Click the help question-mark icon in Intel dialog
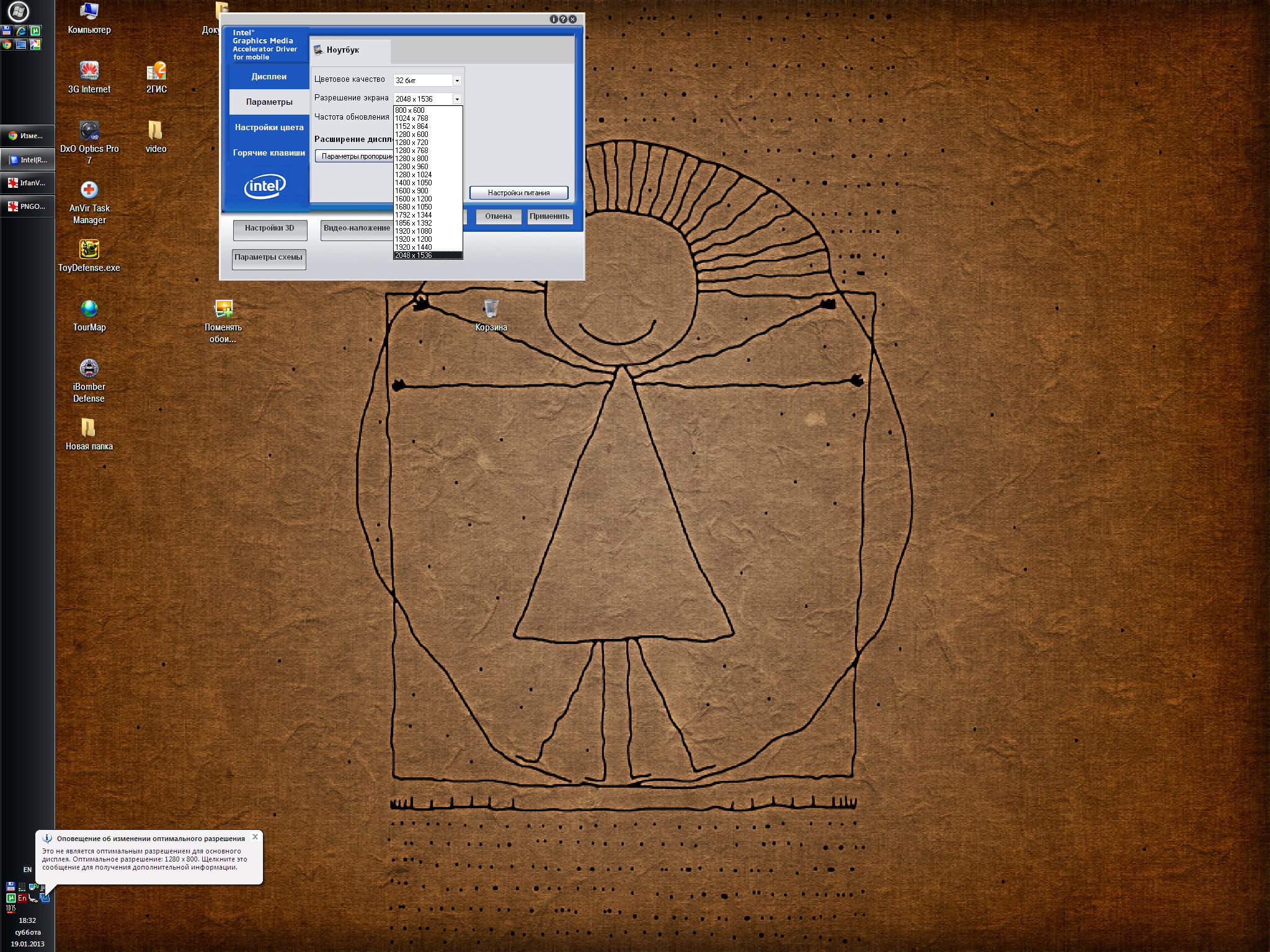 [x=563, y=19]
